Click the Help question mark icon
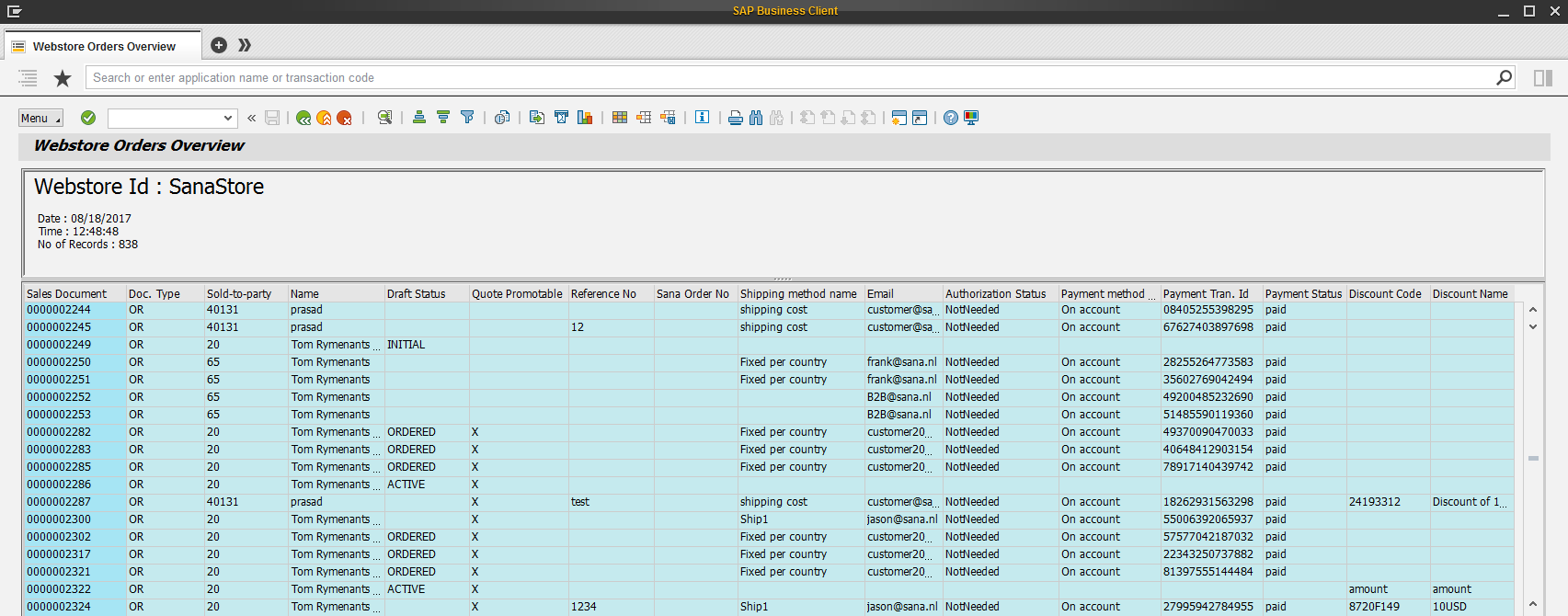The image size is (1568, 616). click(x=951, y=118)
